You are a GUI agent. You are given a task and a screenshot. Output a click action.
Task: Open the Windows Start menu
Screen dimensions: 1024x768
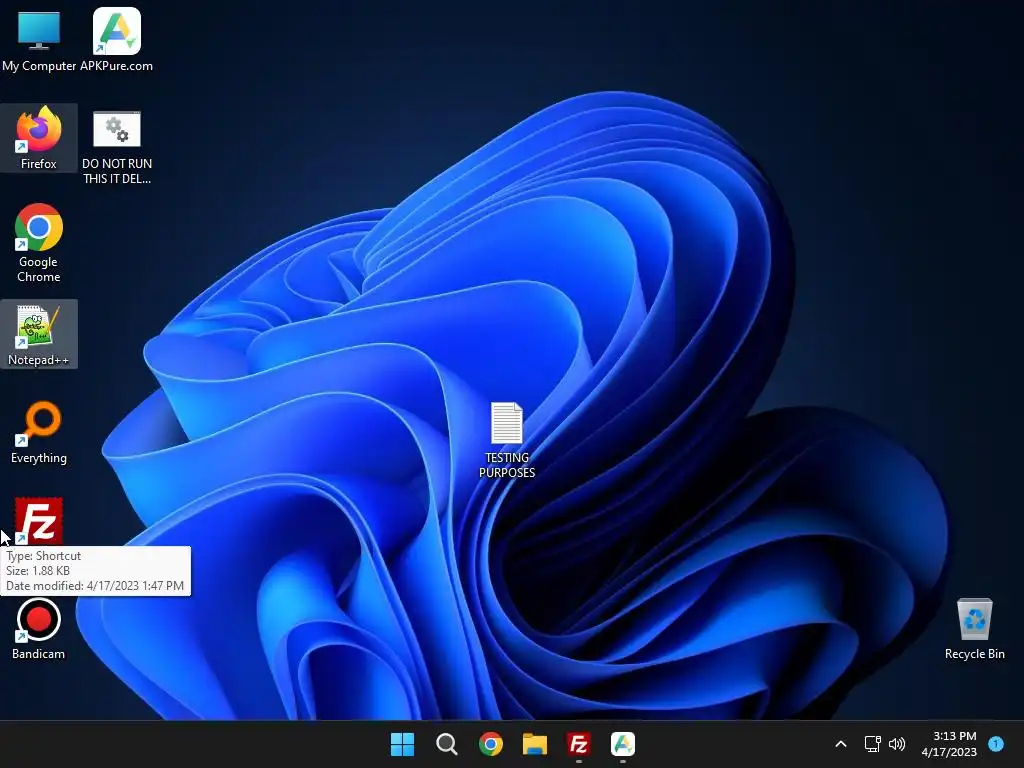(x=402, y=744)
